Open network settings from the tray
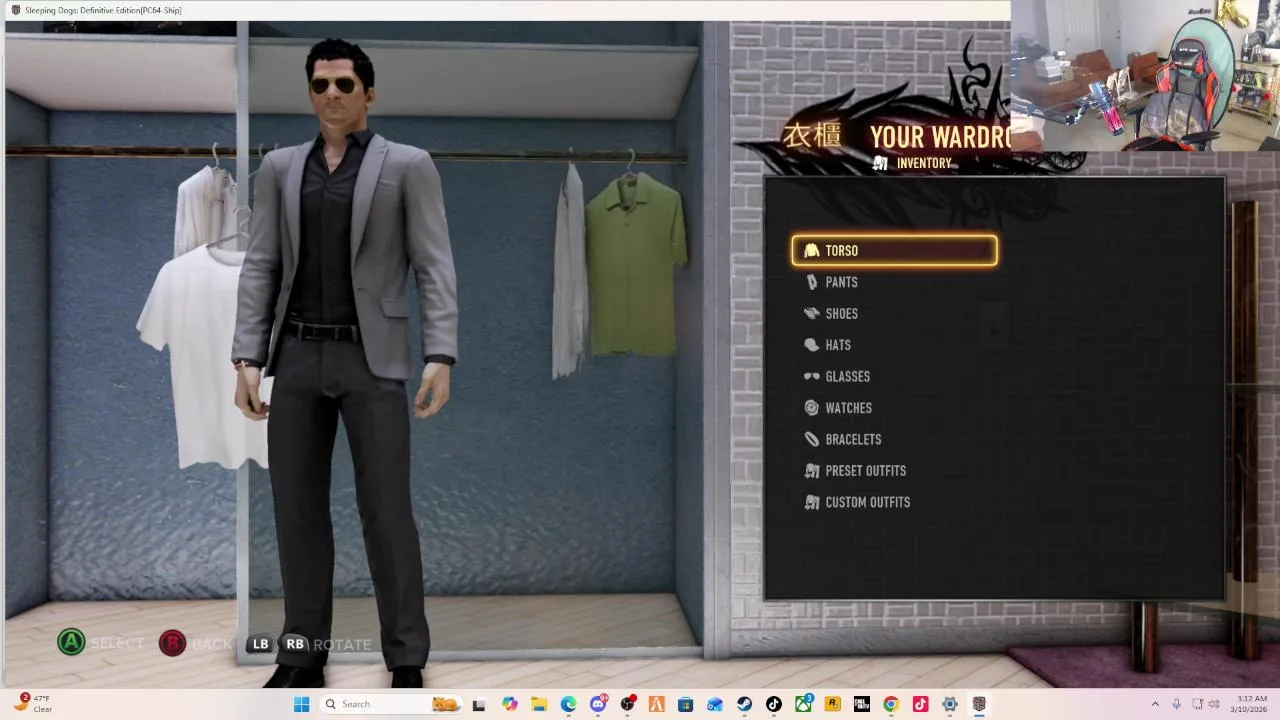 tap(1197, 704)
